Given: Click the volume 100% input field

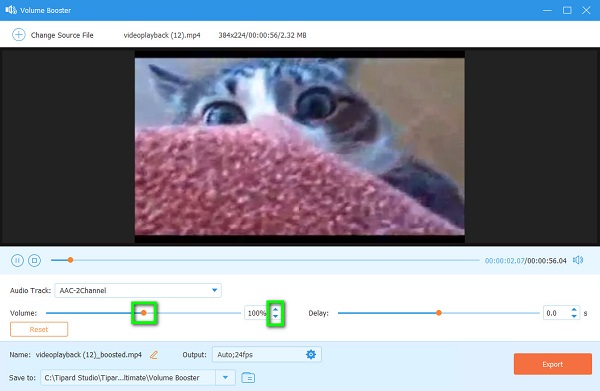Looking at the screenshot, I should coord(257,313).
